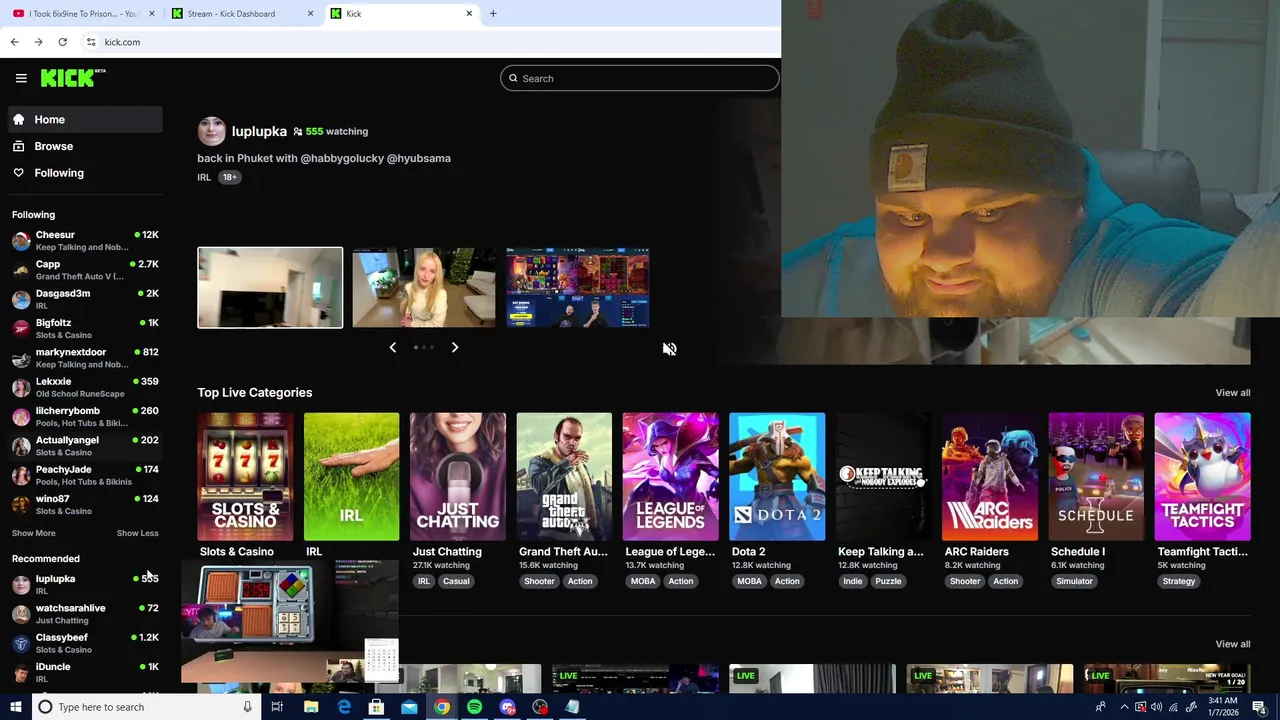
Task: Select the slots game featured thumbnail
Action: tap(577, 288)
